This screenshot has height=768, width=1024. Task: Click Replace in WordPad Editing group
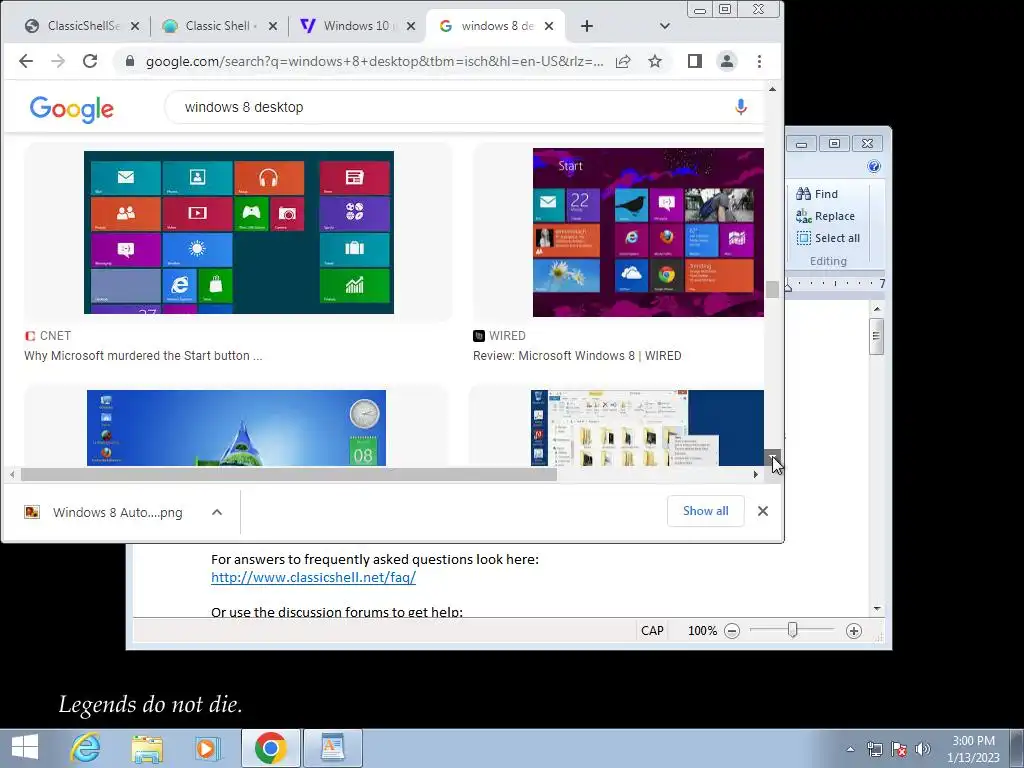click(825, 216)
